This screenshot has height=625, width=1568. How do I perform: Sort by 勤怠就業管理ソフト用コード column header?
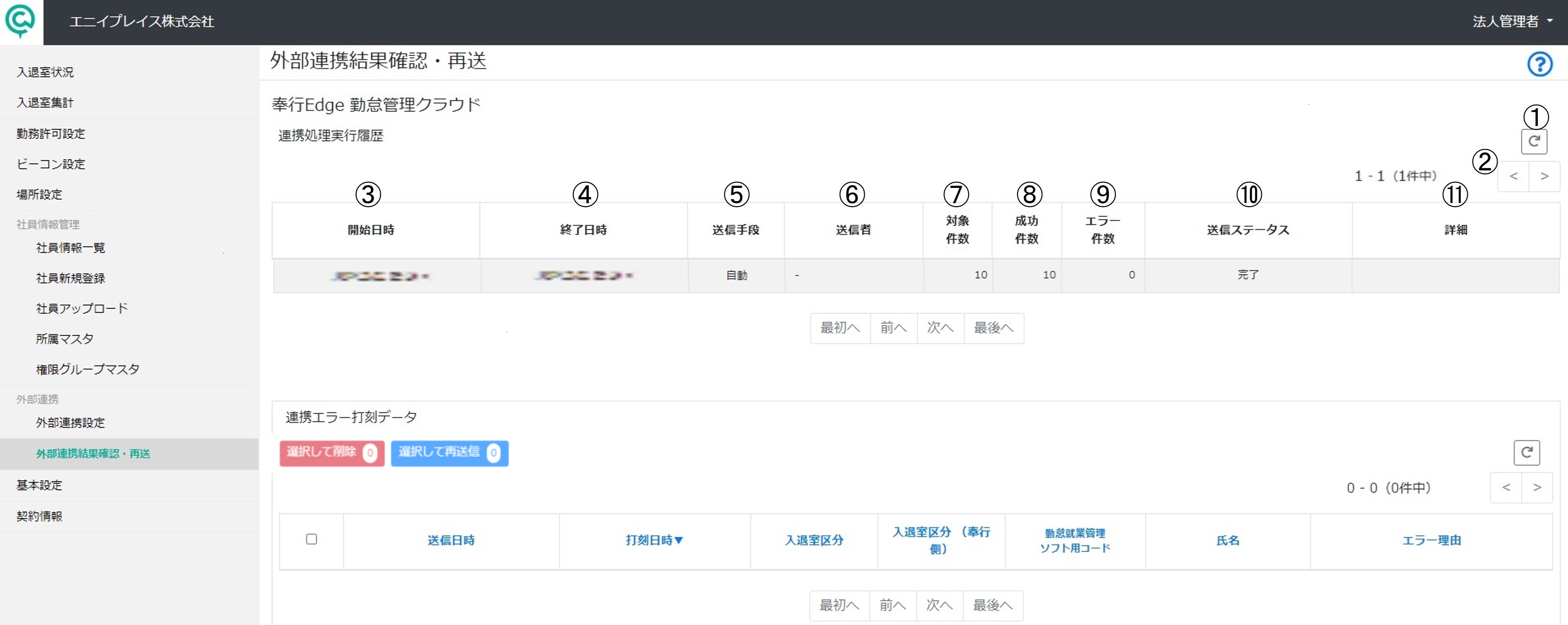pyautogui.click(x=1075, y=541)
